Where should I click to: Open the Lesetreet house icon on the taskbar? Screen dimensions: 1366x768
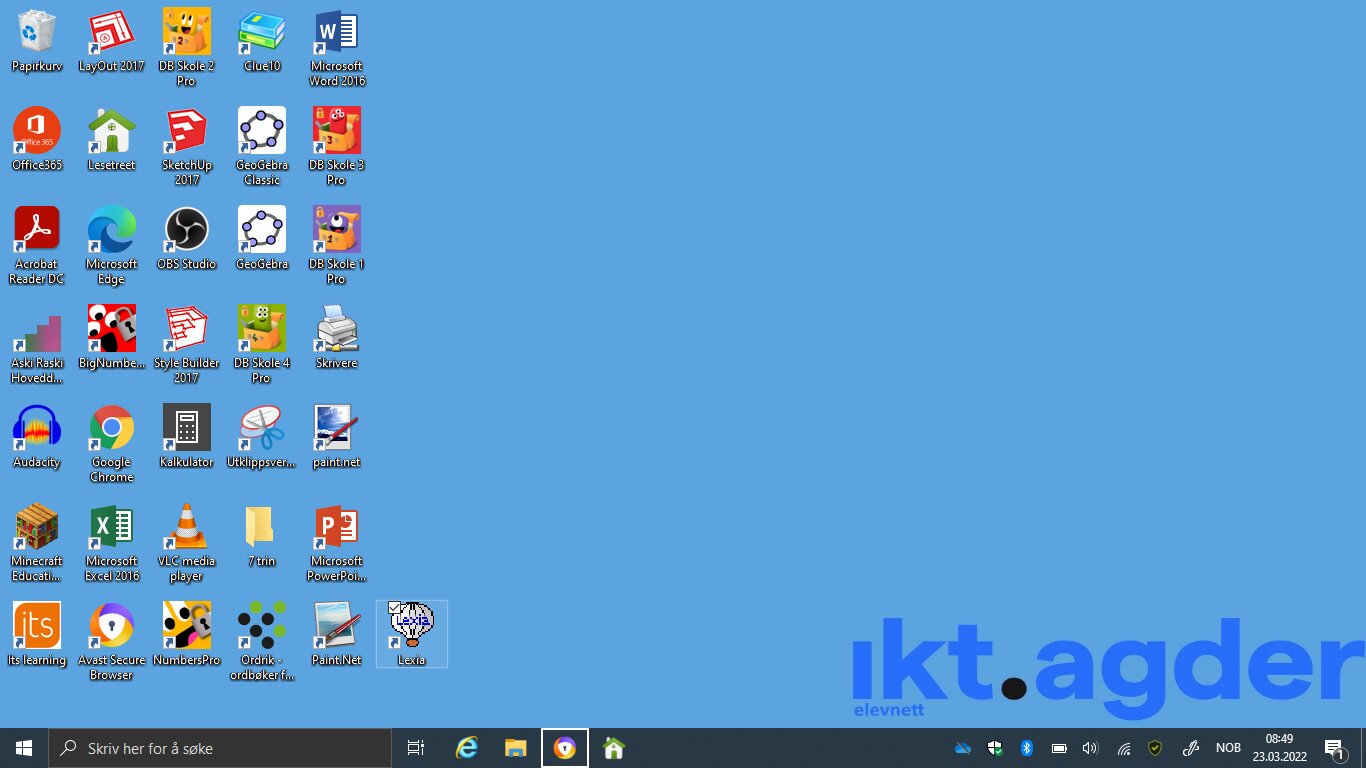[614, 748]
